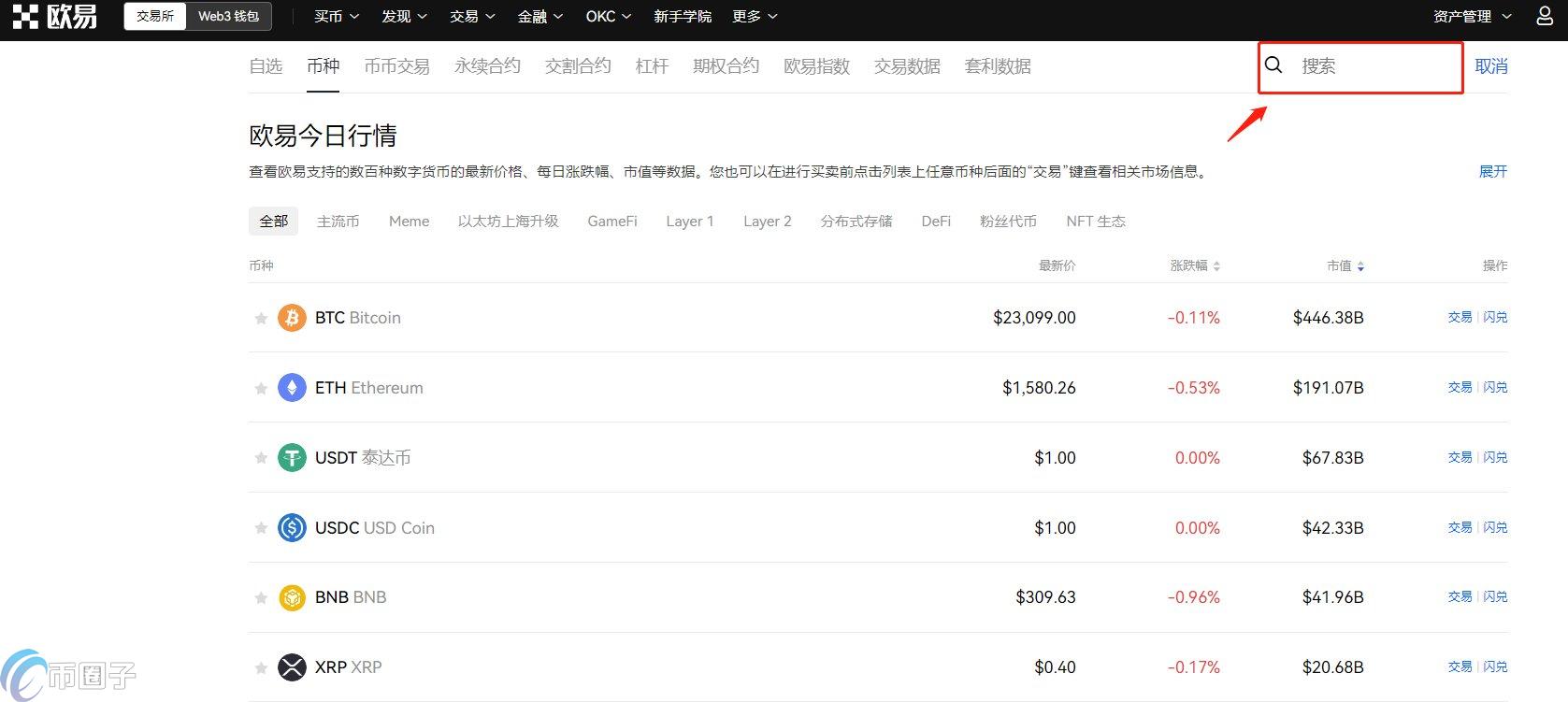
Task: Click the USDC coin icon
Action: click(x=292, y=528)
